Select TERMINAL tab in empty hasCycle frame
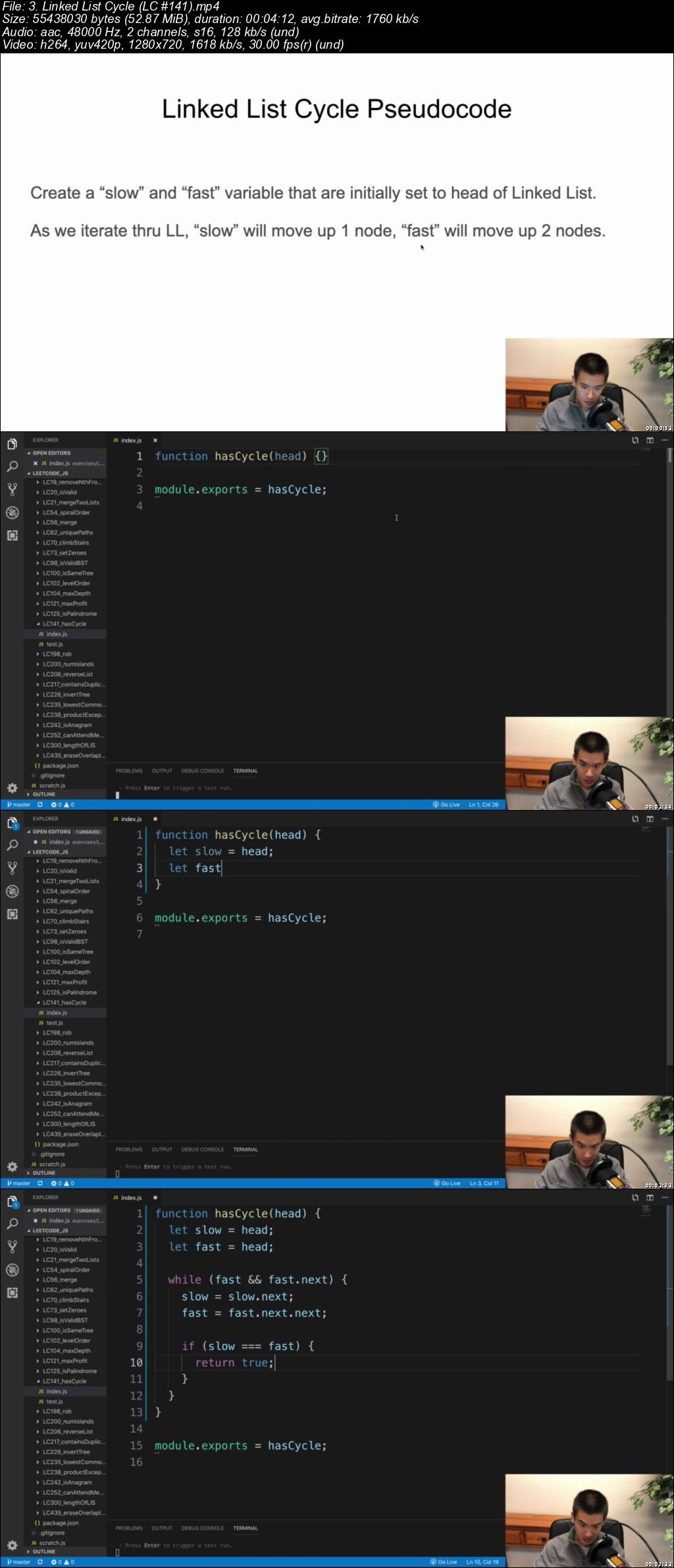Screen dimensions: 674x1568 (246, 770)
